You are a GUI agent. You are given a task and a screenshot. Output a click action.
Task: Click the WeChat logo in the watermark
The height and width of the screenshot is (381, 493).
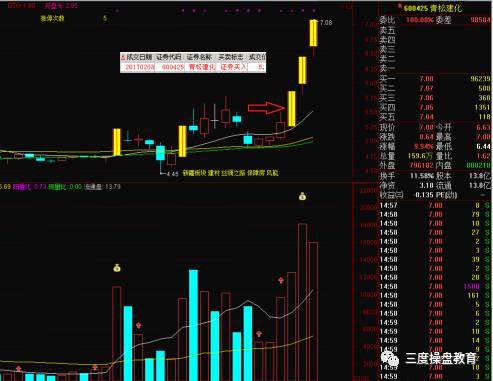pos(390,358)
